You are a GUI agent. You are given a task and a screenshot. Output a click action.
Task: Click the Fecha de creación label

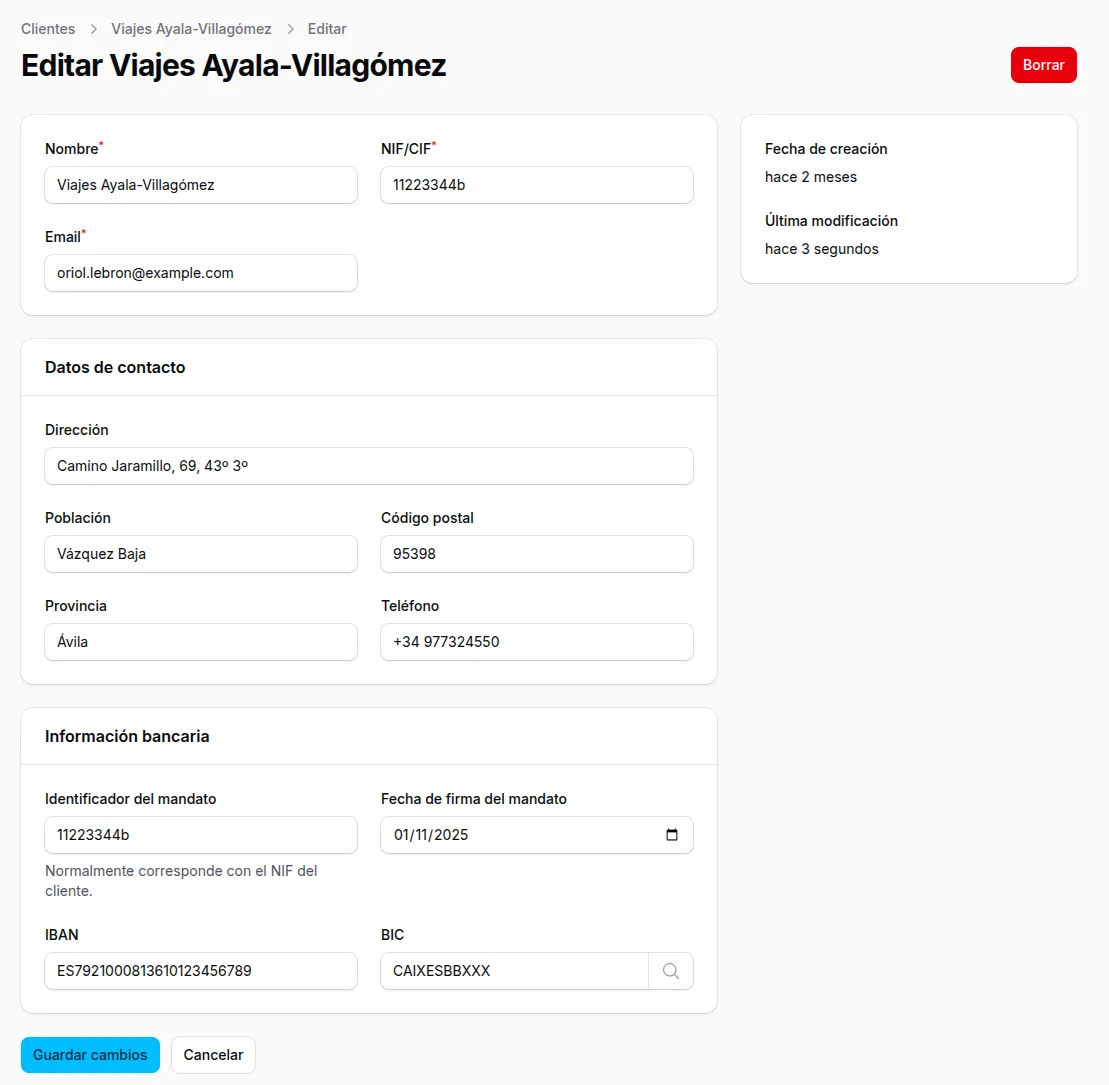(826, 149)
